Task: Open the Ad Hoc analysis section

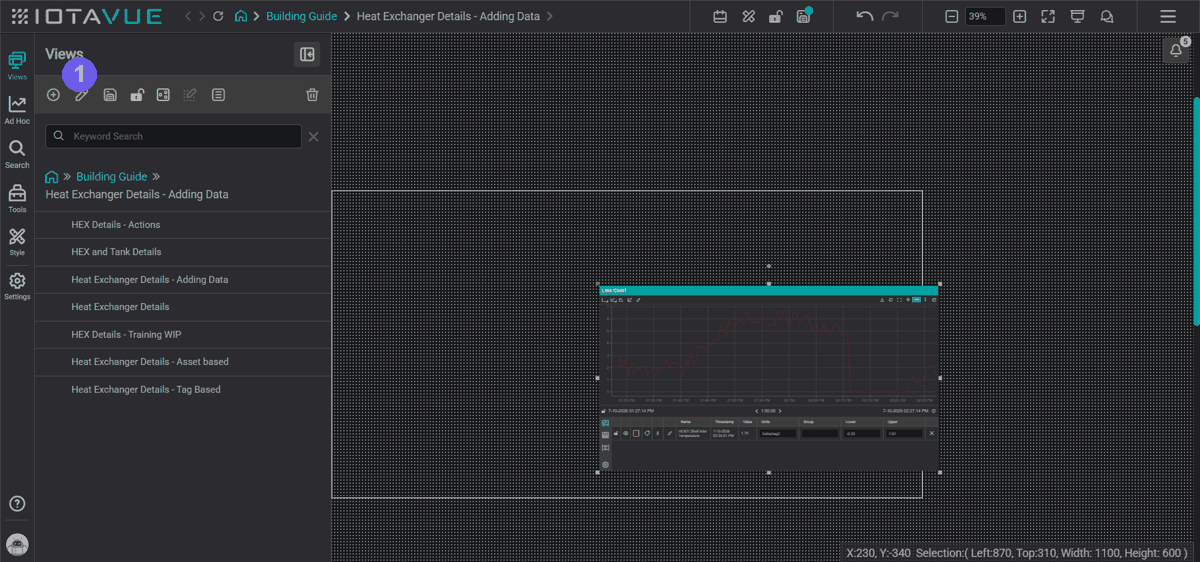Action: (x=17, y=110)
